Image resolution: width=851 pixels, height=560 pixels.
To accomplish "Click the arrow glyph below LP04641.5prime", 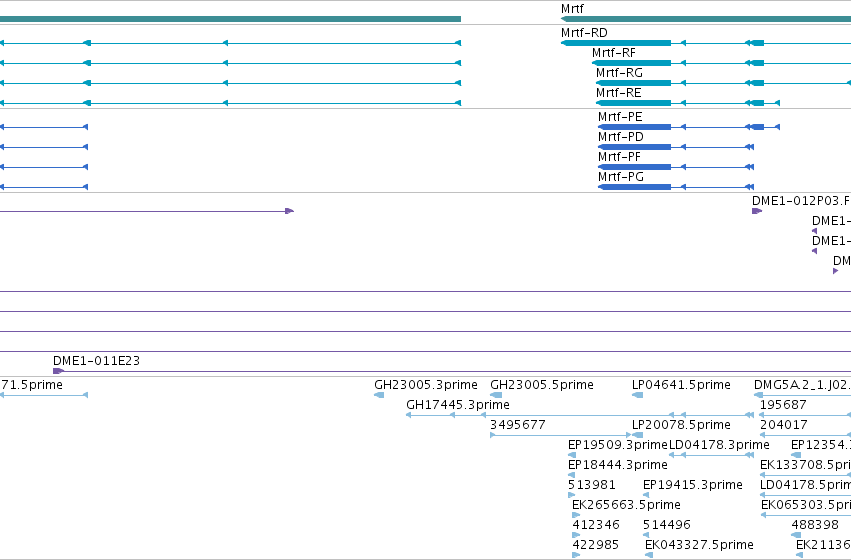I will [x=638, y=395].
